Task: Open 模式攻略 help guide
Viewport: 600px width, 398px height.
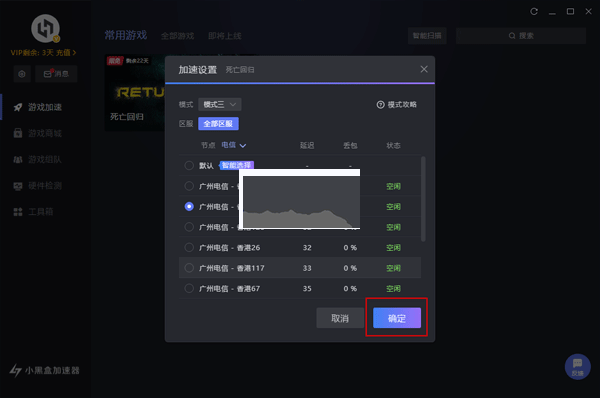Action: pyautogui.click(x=396, y=104)
